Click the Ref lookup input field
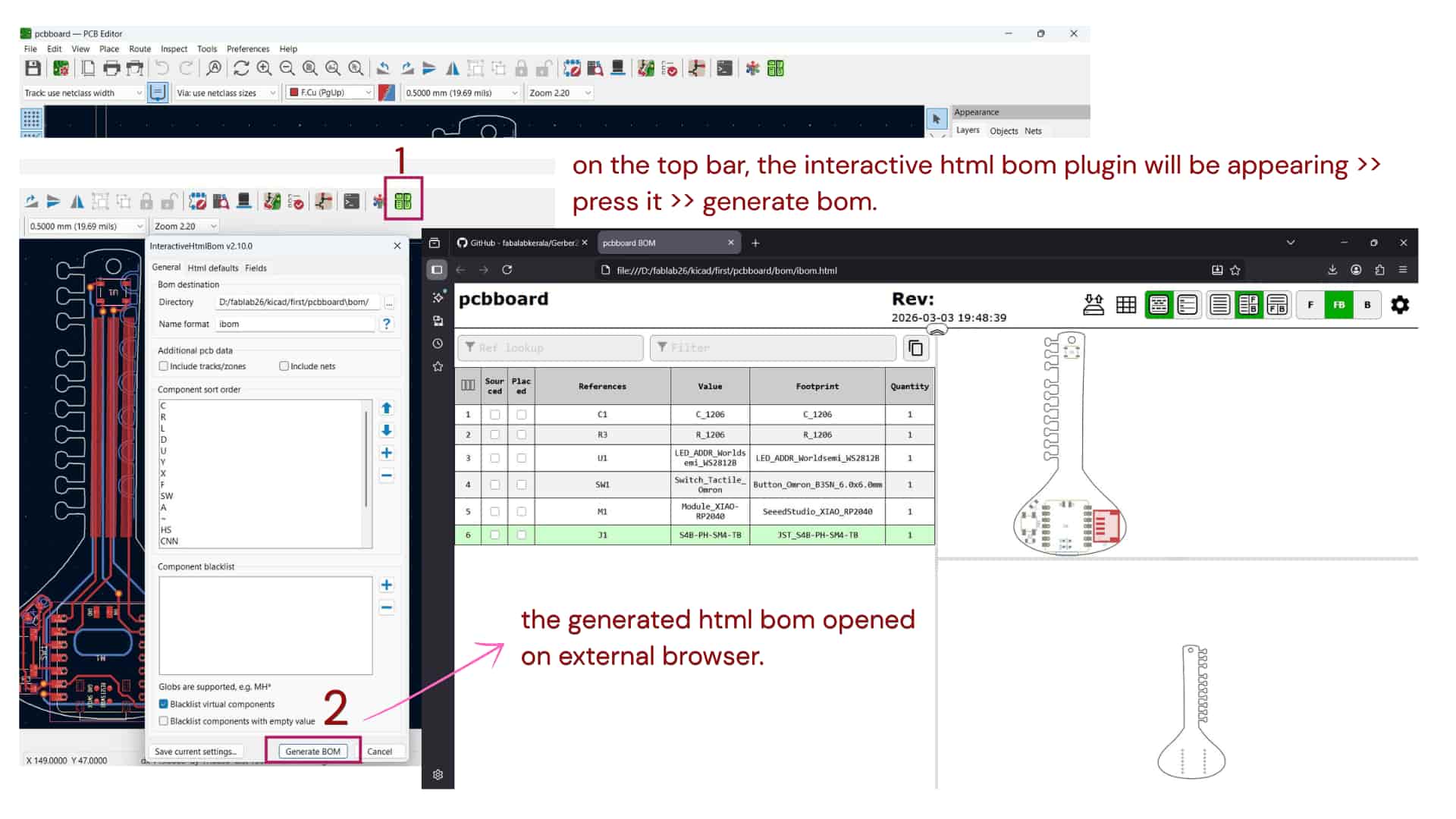Screen dimensions: 1456x819 (551, 348)
